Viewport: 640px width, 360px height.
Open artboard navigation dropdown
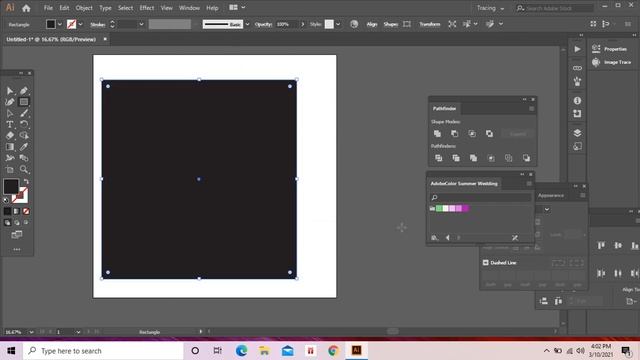78,332
